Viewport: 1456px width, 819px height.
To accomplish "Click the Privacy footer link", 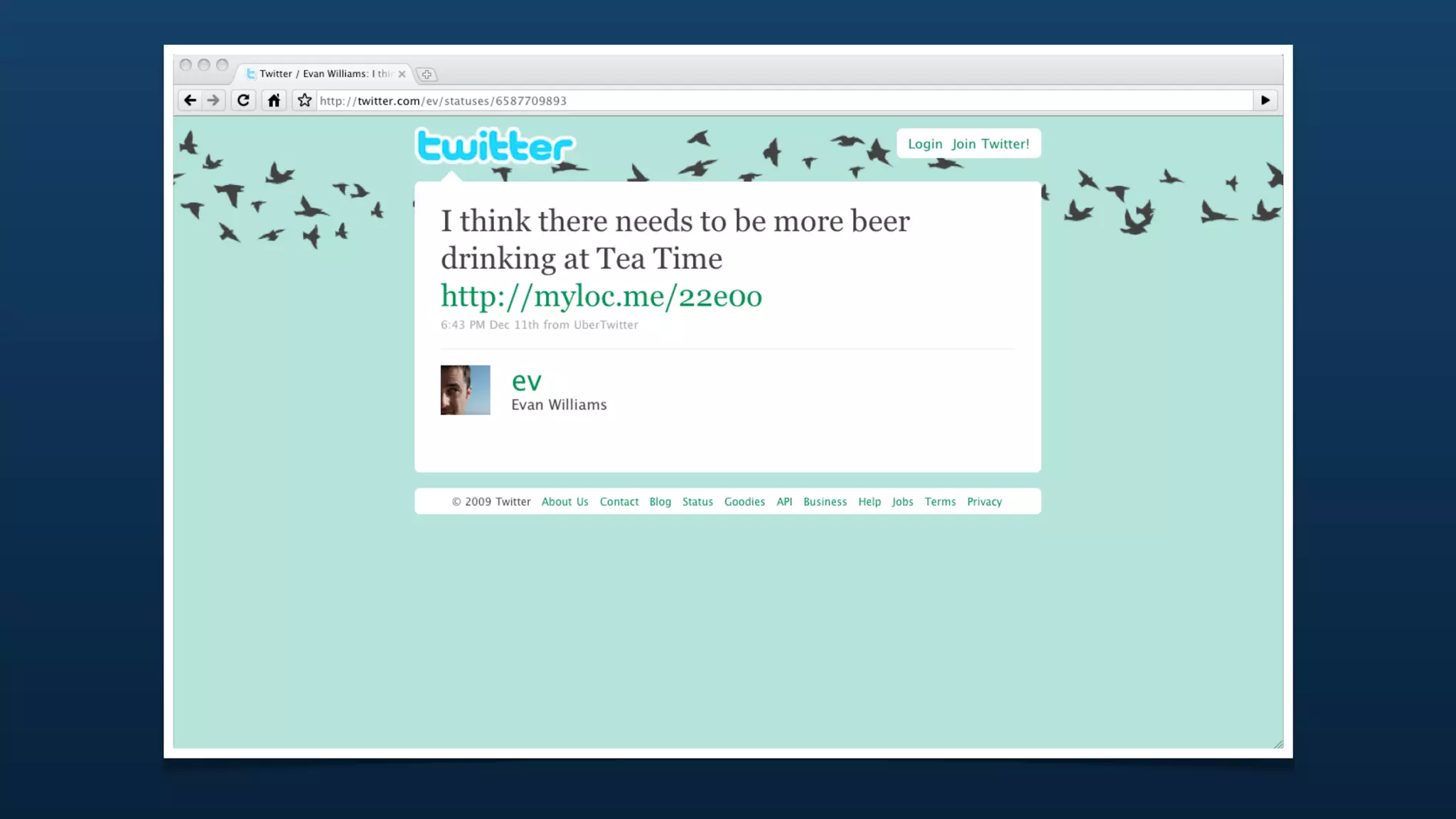I will pos(984,502).
